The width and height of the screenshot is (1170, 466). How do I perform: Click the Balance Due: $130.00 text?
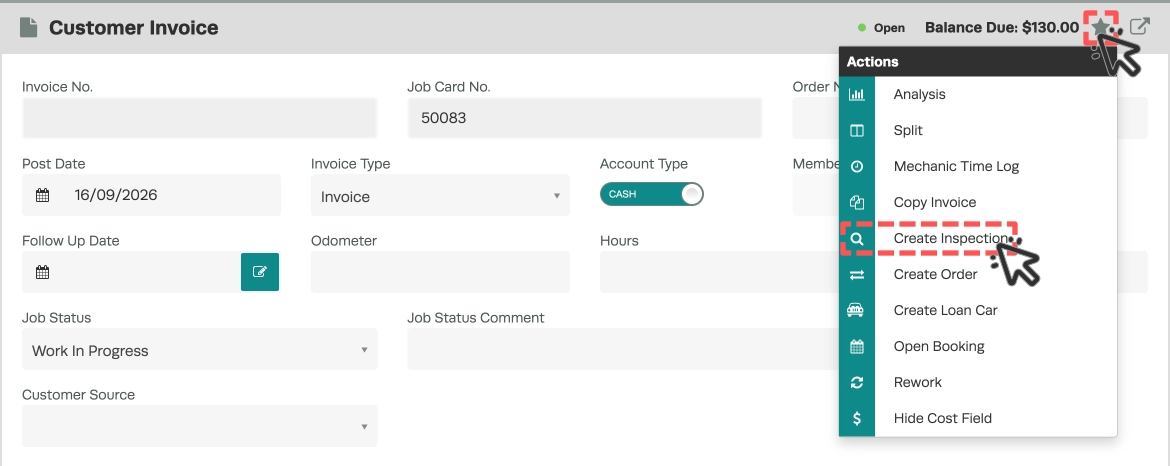(1001, 28)
